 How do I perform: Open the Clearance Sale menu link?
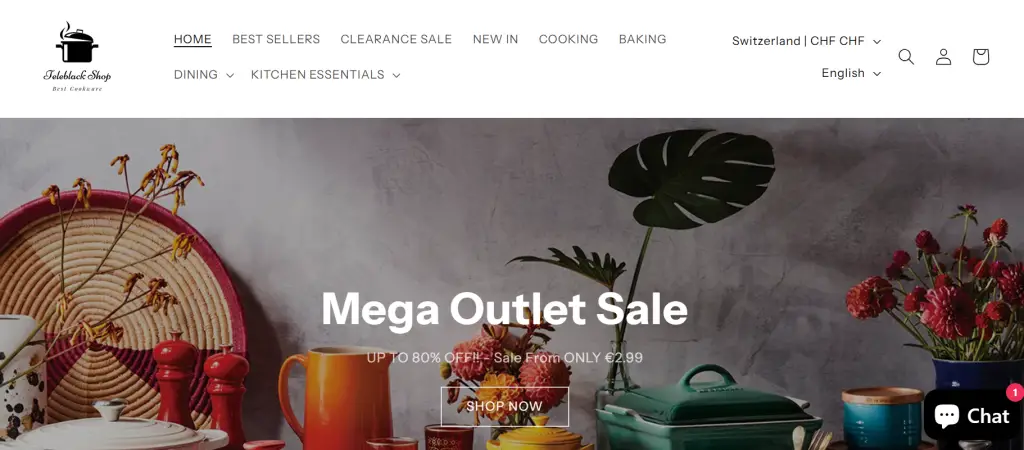pyautogui.click(x=396, y=39)
